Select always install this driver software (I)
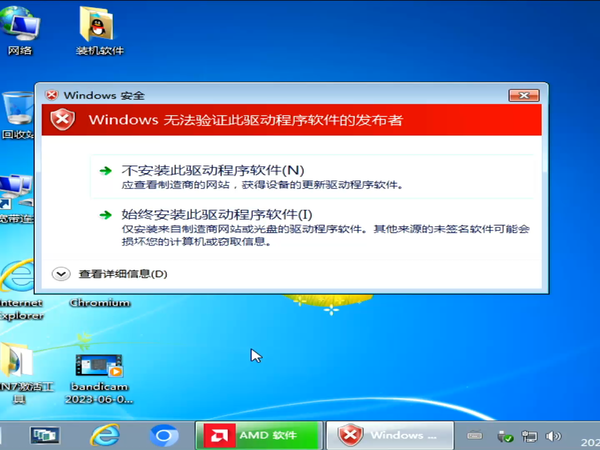This screenshot has height=450, width=600. (312, 227)
